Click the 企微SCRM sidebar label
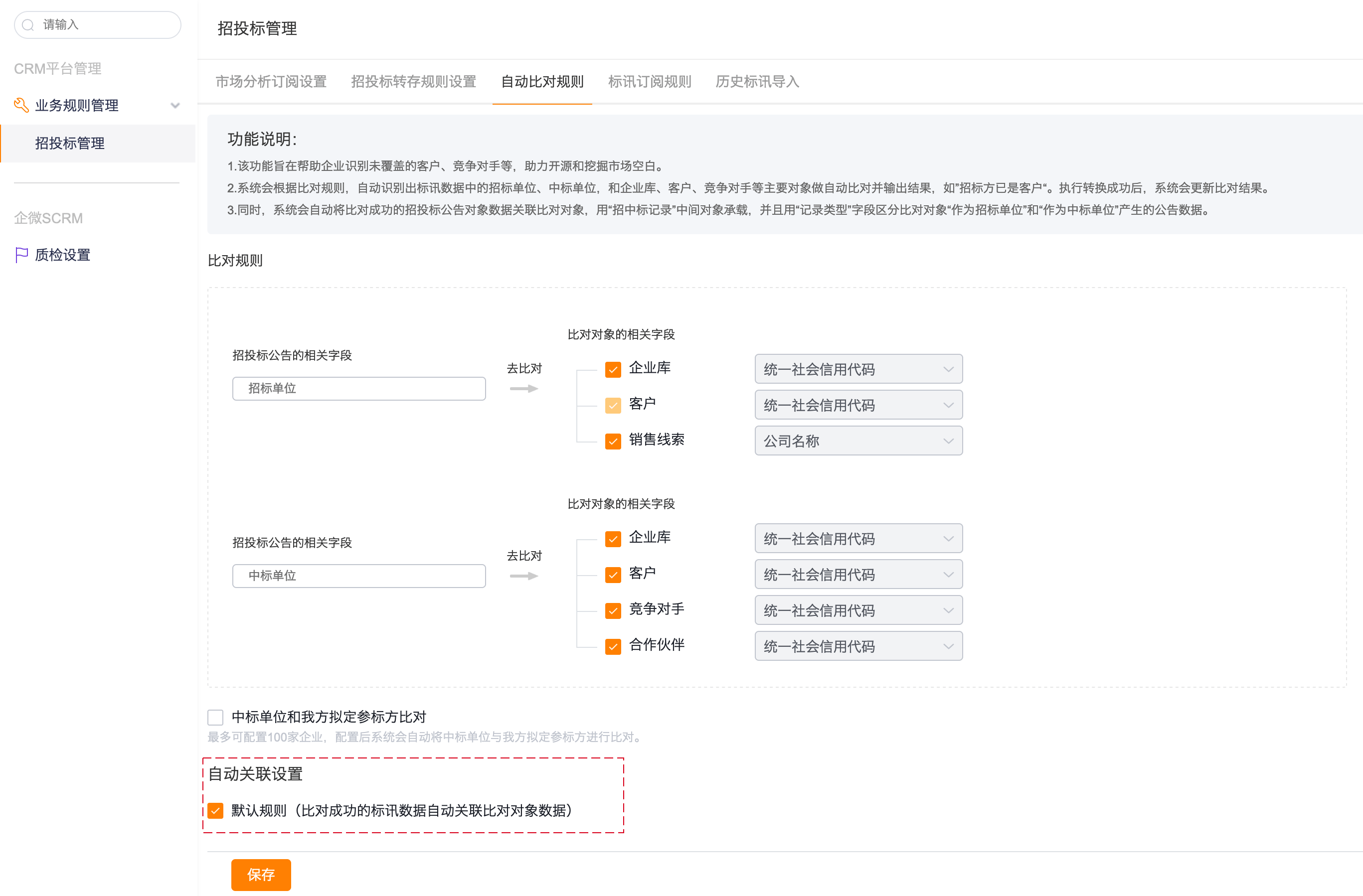The height and width of the screenshot is (896, 1363). point(48,218)
